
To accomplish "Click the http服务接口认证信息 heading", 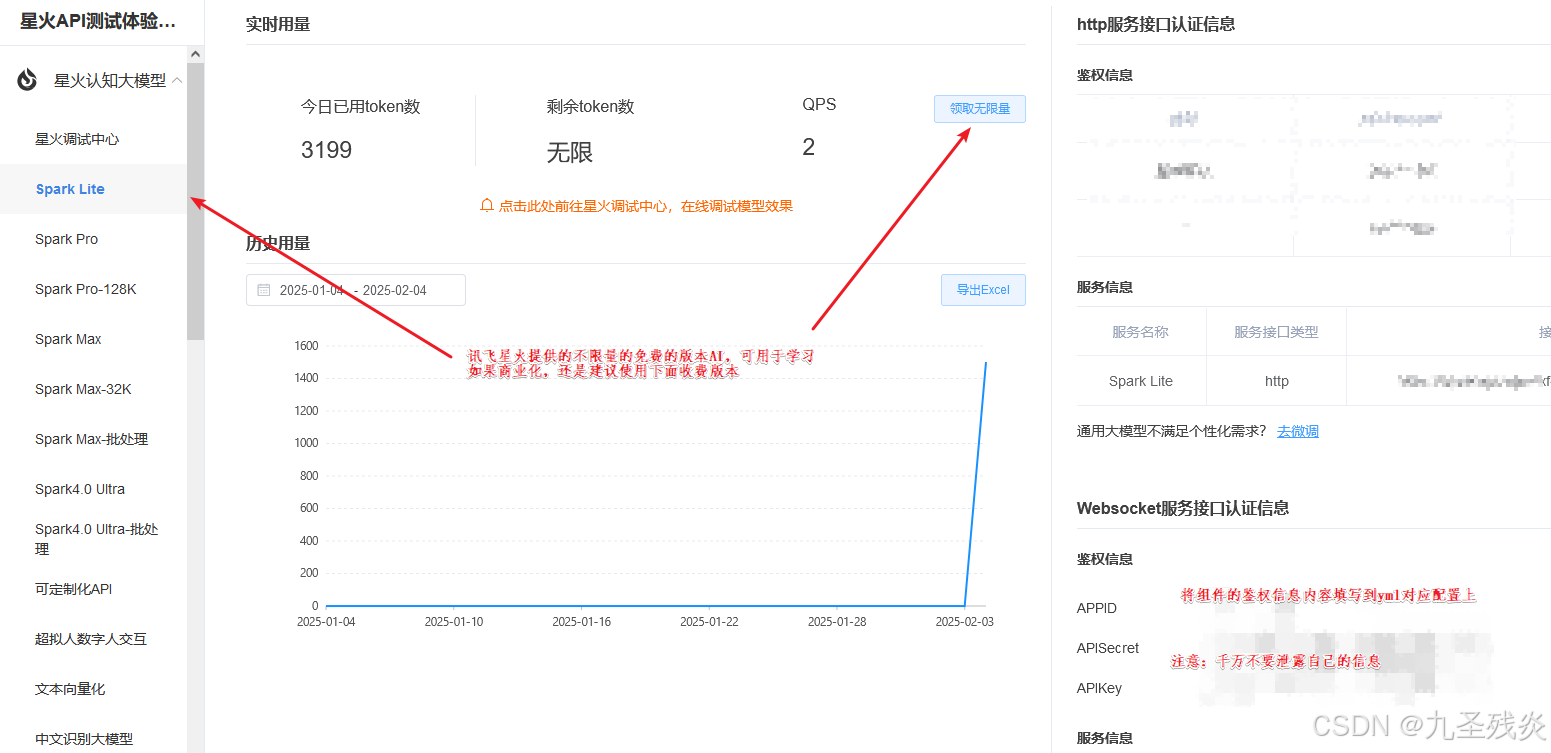I will (1156, 24).
